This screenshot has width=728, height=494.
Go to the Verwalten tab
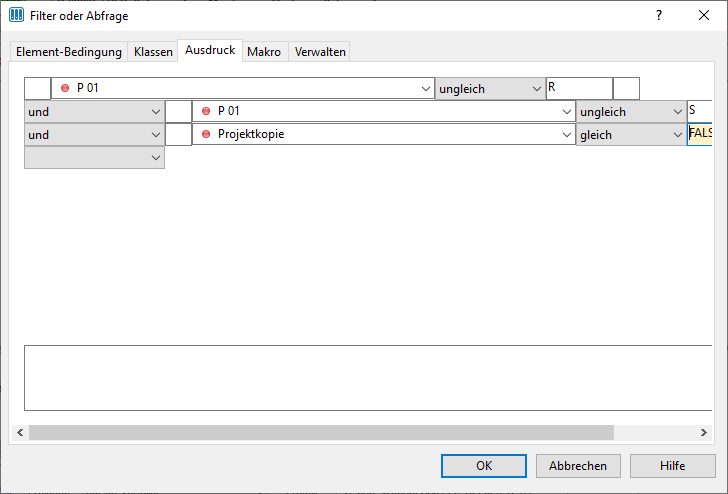[x=320, y=52]
